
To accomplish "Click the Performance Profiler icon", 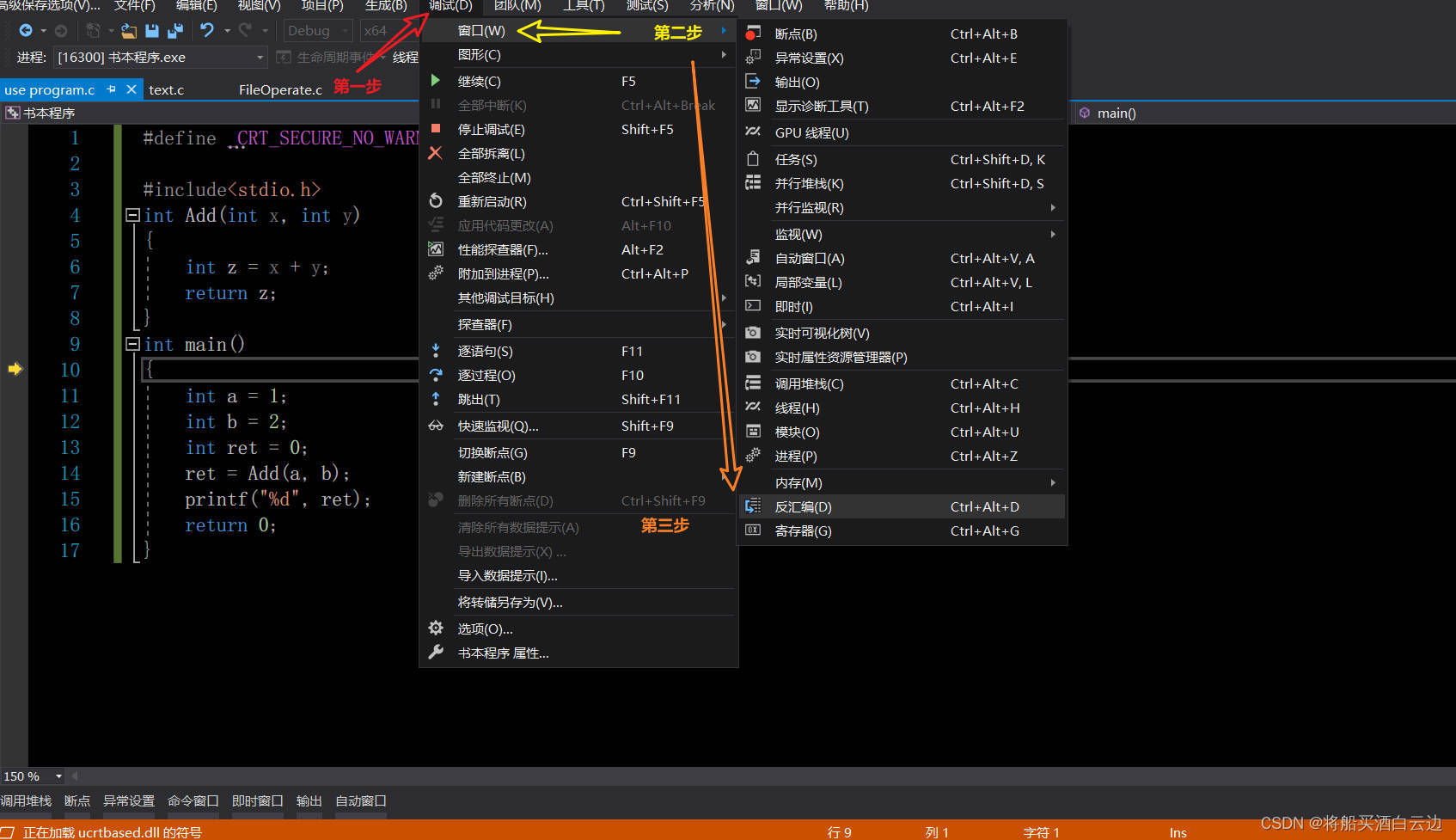I will [435, 249].
